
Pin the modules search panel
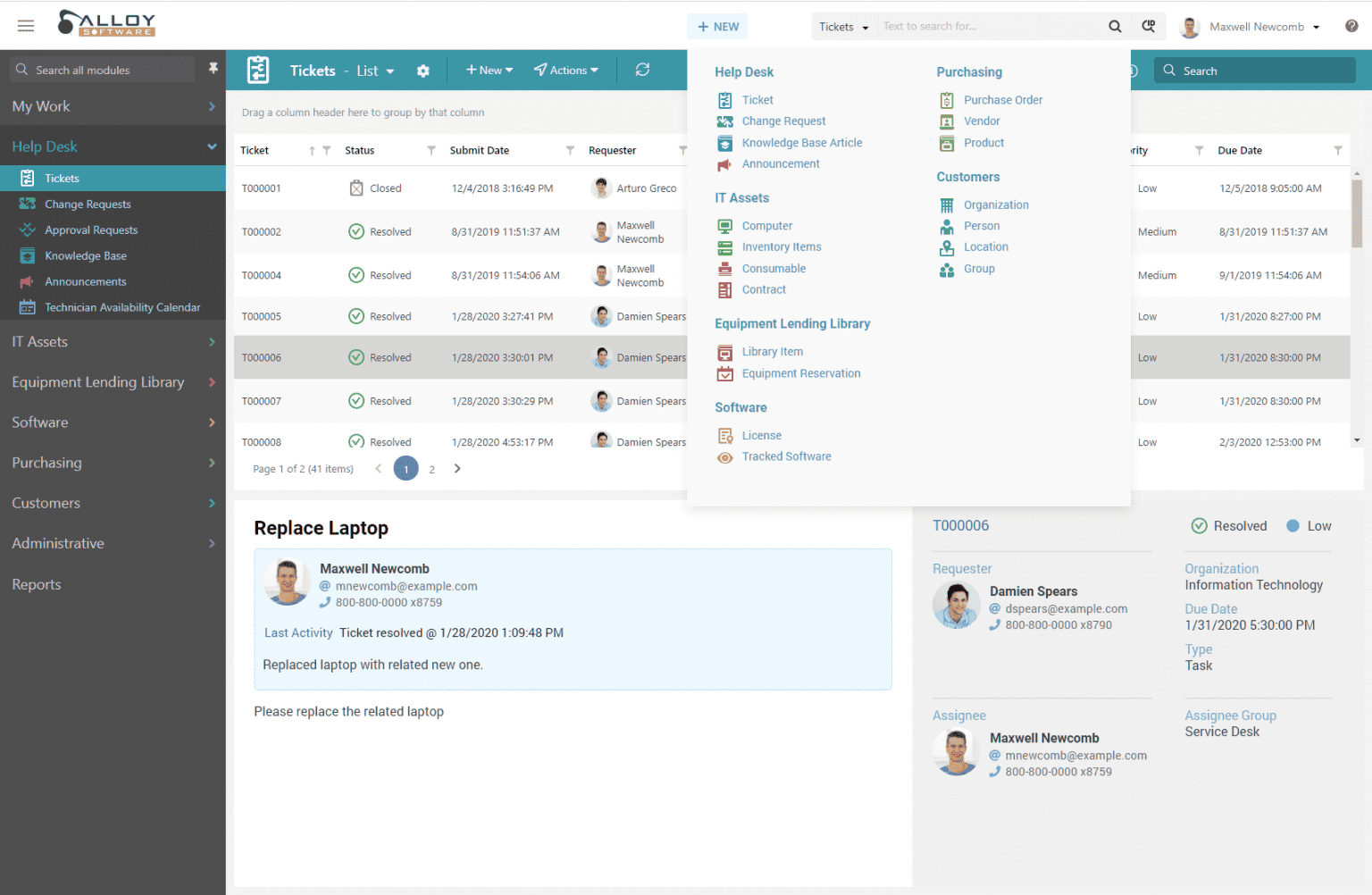point(213,68)
